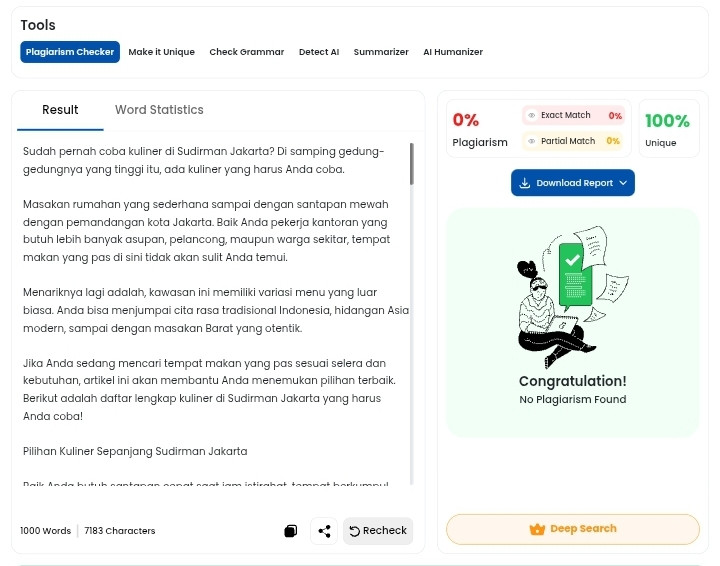Open the Make it Unique tool
This screenshot has width=720, height=566.
pyautogui.click(x=162, y=52)
